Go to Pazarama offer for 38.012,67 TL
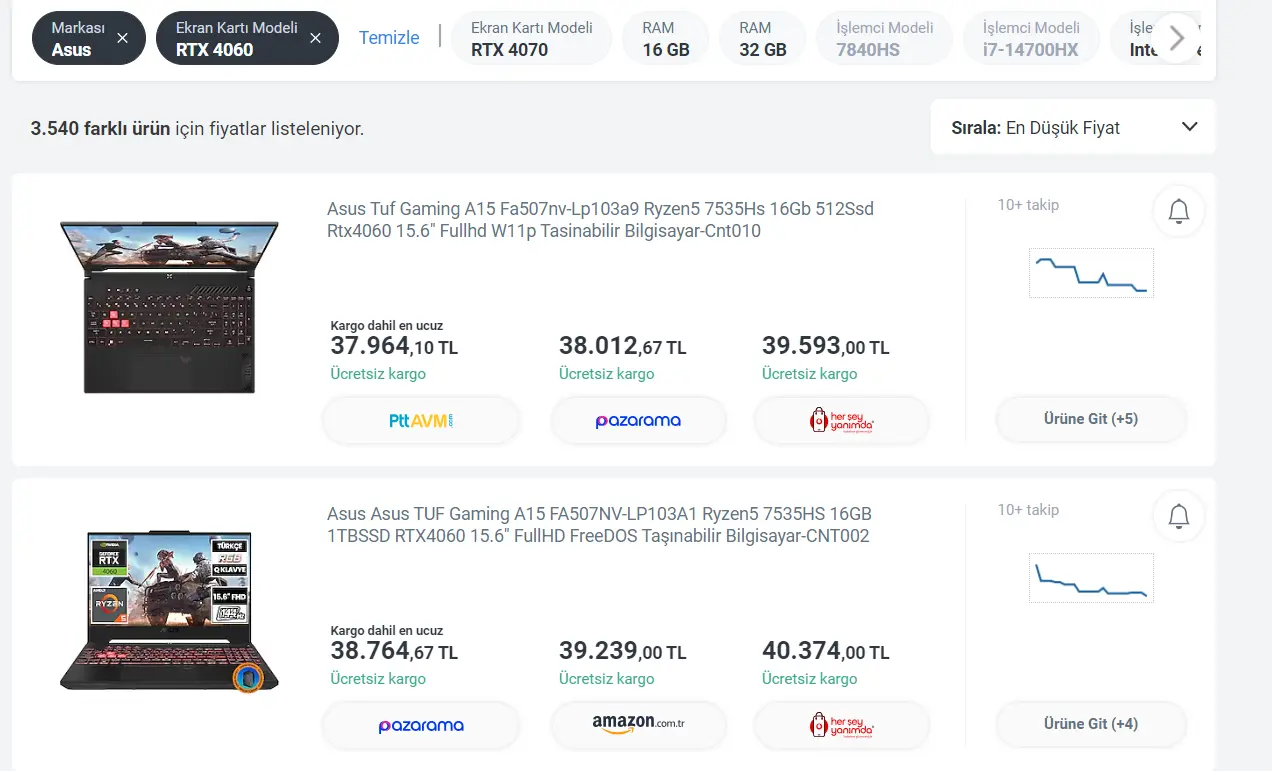1272x771 pixels. click(638, 421)
